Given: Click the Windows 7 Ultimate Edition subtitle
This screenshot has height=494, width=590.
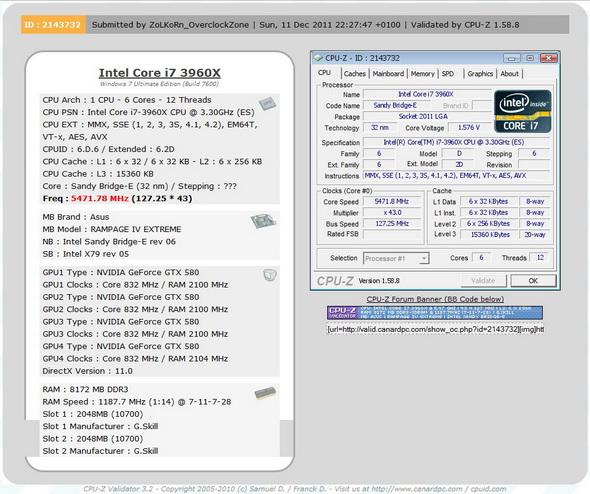Looking at the screenshot, I should pyautogui.click(x=159, y=84).
